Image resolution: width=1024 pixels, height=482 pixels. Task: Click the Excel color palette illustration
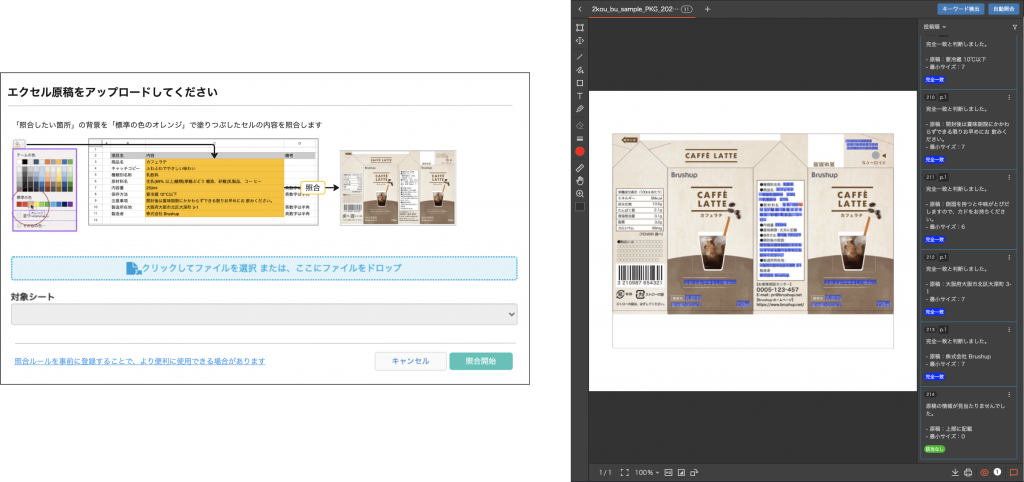pos(45,189)
